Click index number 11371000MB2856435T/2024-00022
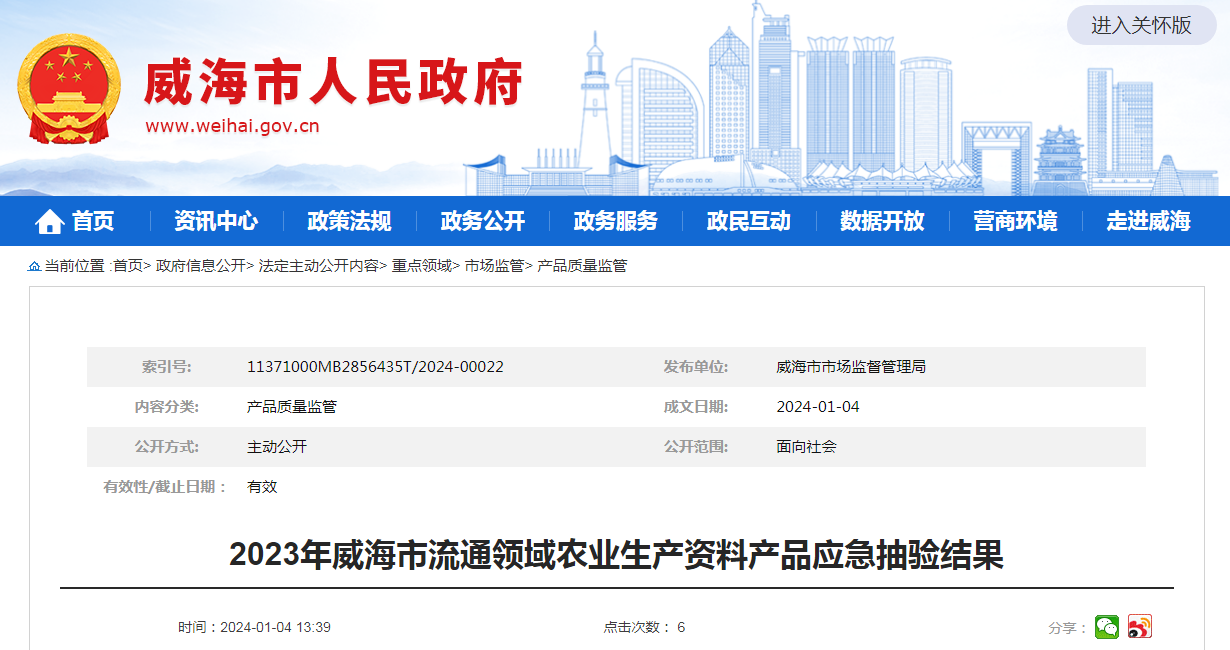 (x=375, y=367)
